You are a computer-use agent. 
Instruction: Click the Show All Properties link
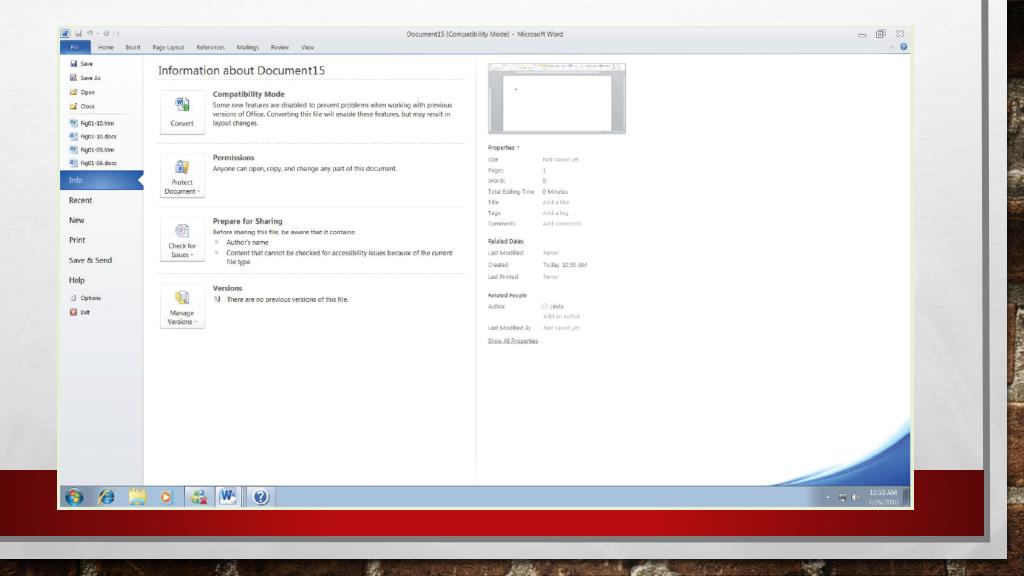click(513, 341)
